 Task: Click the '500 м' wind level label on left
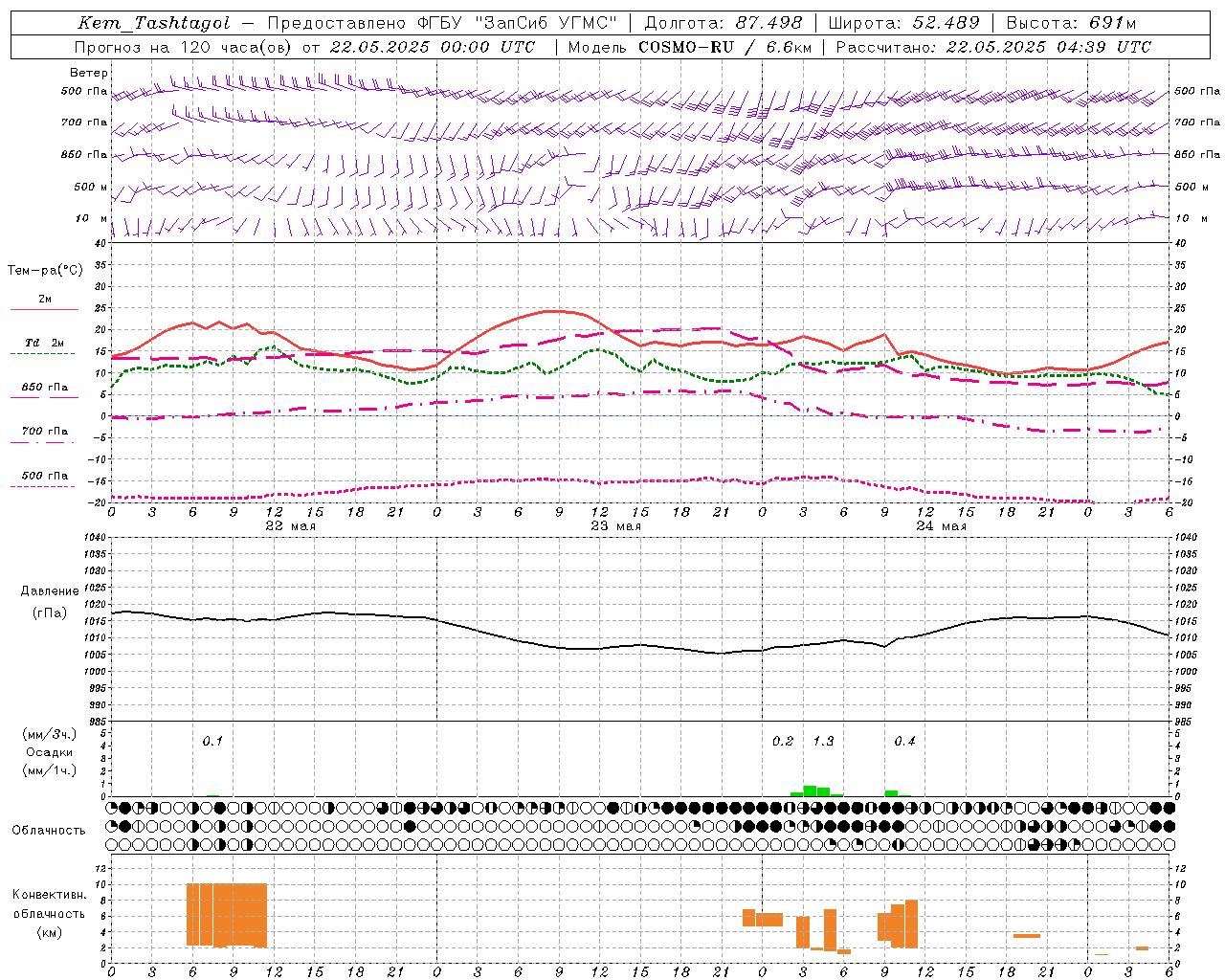point(90,188)
